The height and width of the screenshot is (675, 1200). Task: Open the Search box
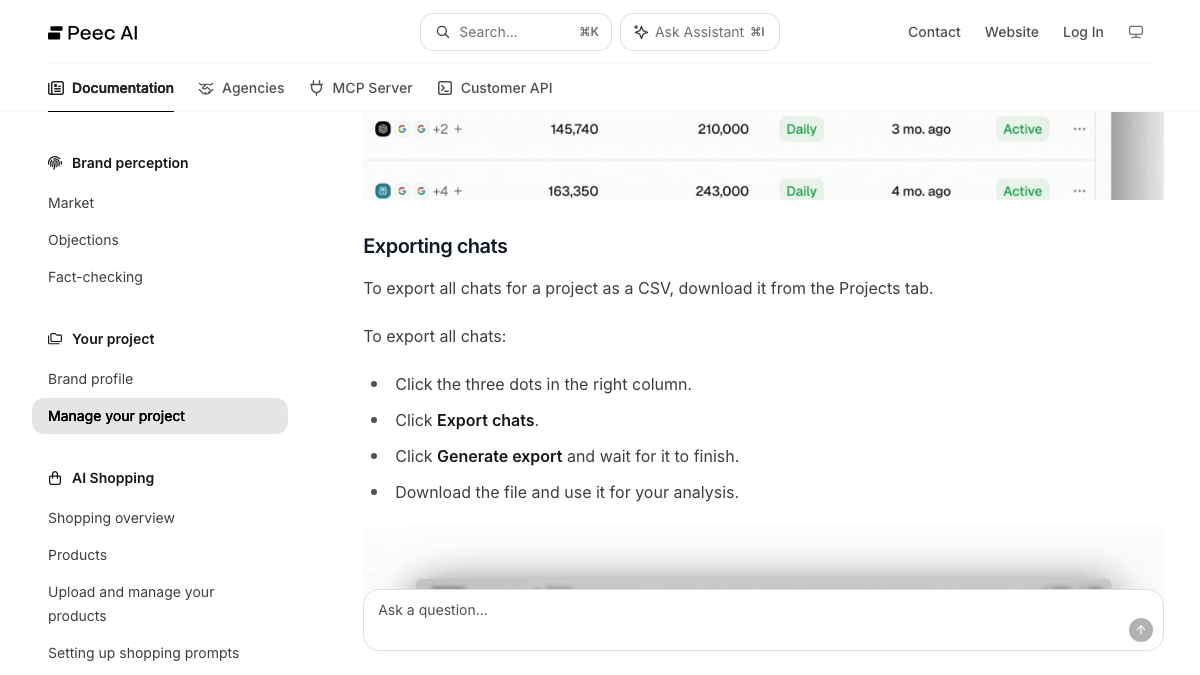516,32
